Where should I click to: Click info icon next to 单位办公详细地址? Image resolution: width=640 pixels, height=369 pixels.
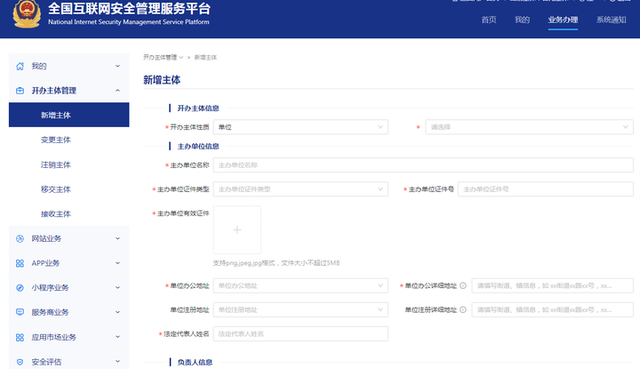click(463, 286)
